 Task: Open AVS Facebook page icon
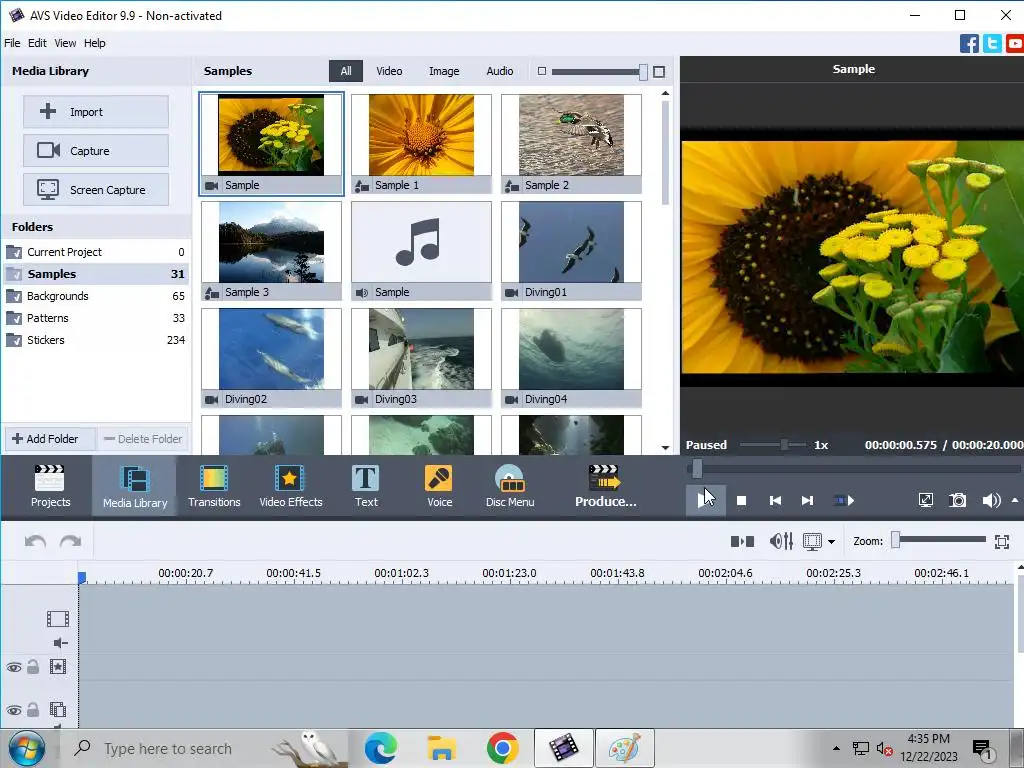[969, 44]
